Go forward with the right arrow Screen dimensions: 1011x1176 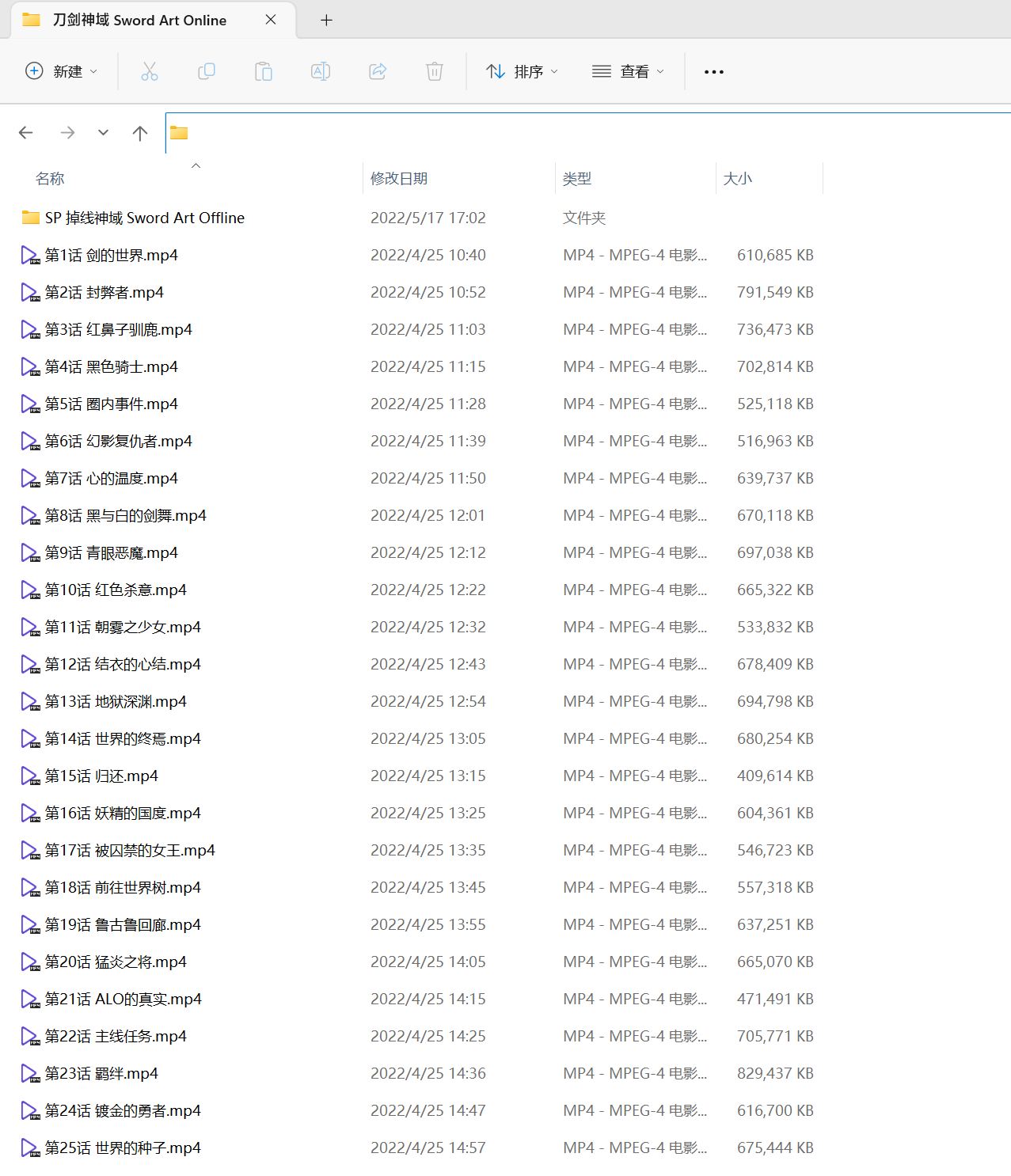[68, 133]
